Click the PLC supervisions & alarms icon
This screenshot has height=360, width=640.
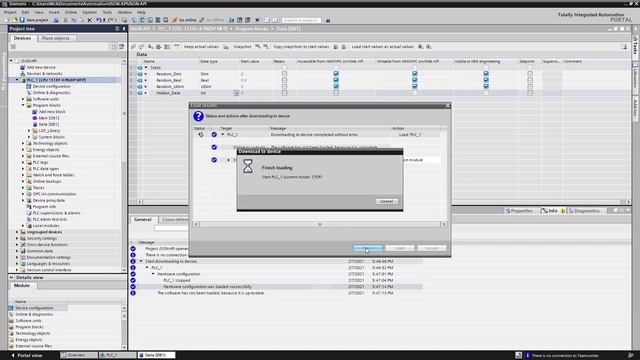29,213
